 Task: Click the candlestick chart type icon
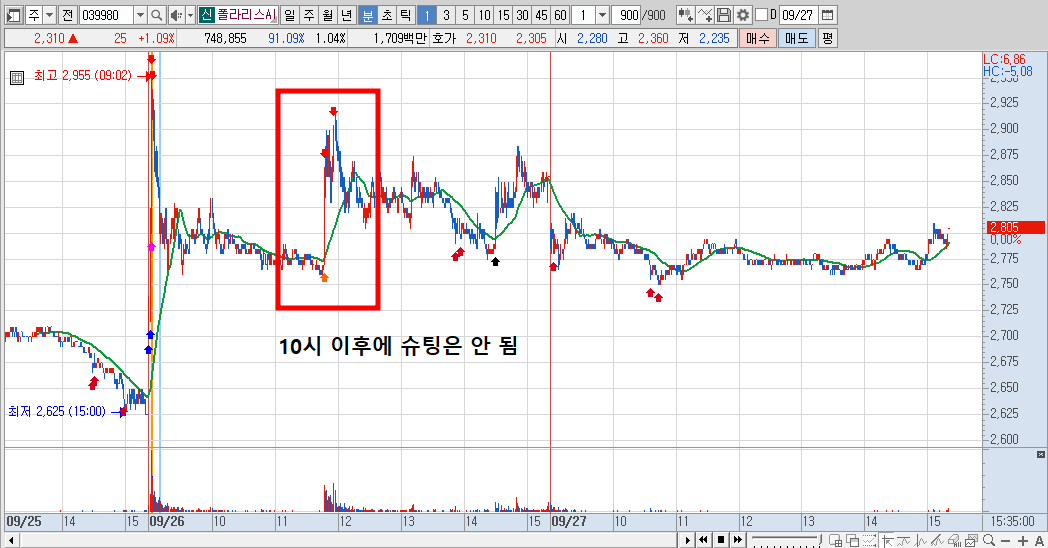point(685,15)
